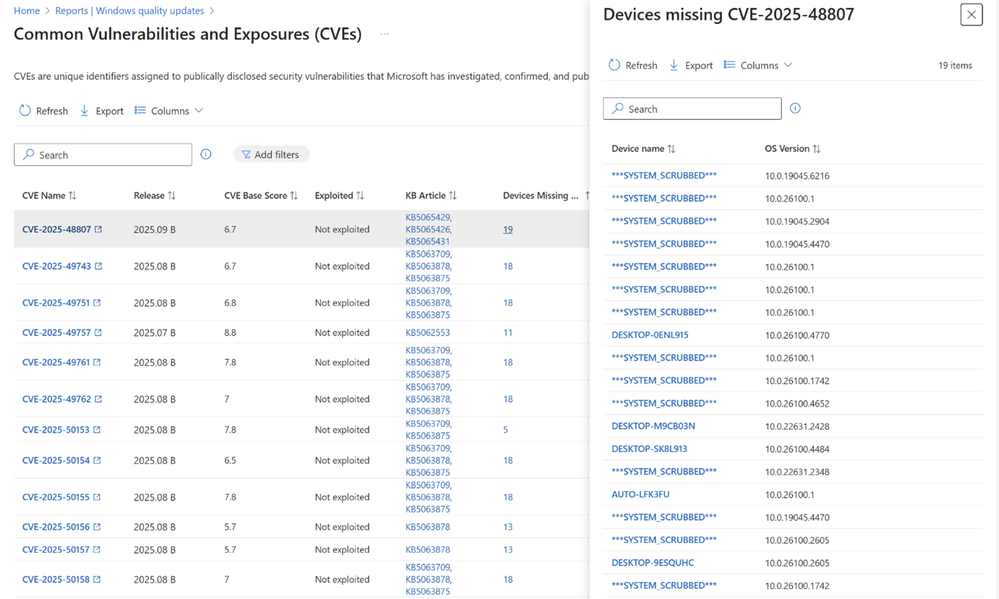Screen dimensions: 999x599
Task: Open CVE-2025-50158 link
Action: 56,579
